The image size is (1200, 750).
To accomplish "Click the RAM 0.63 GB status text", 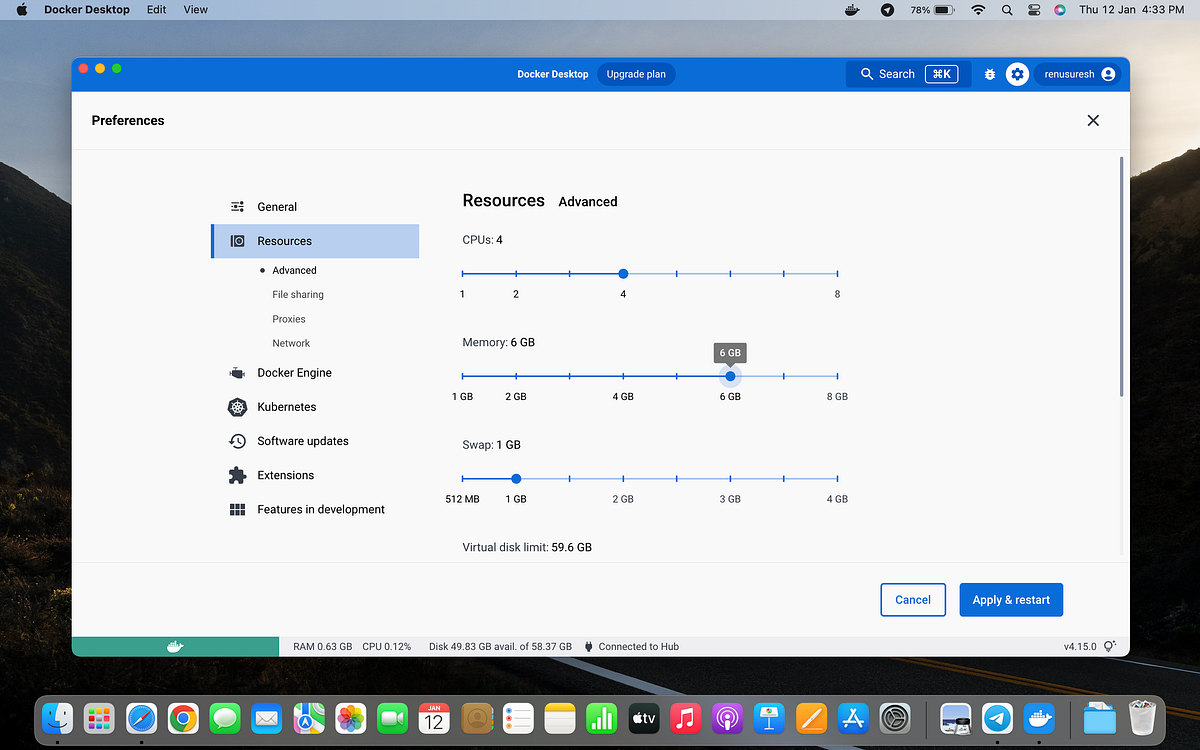I will point(322,647).
